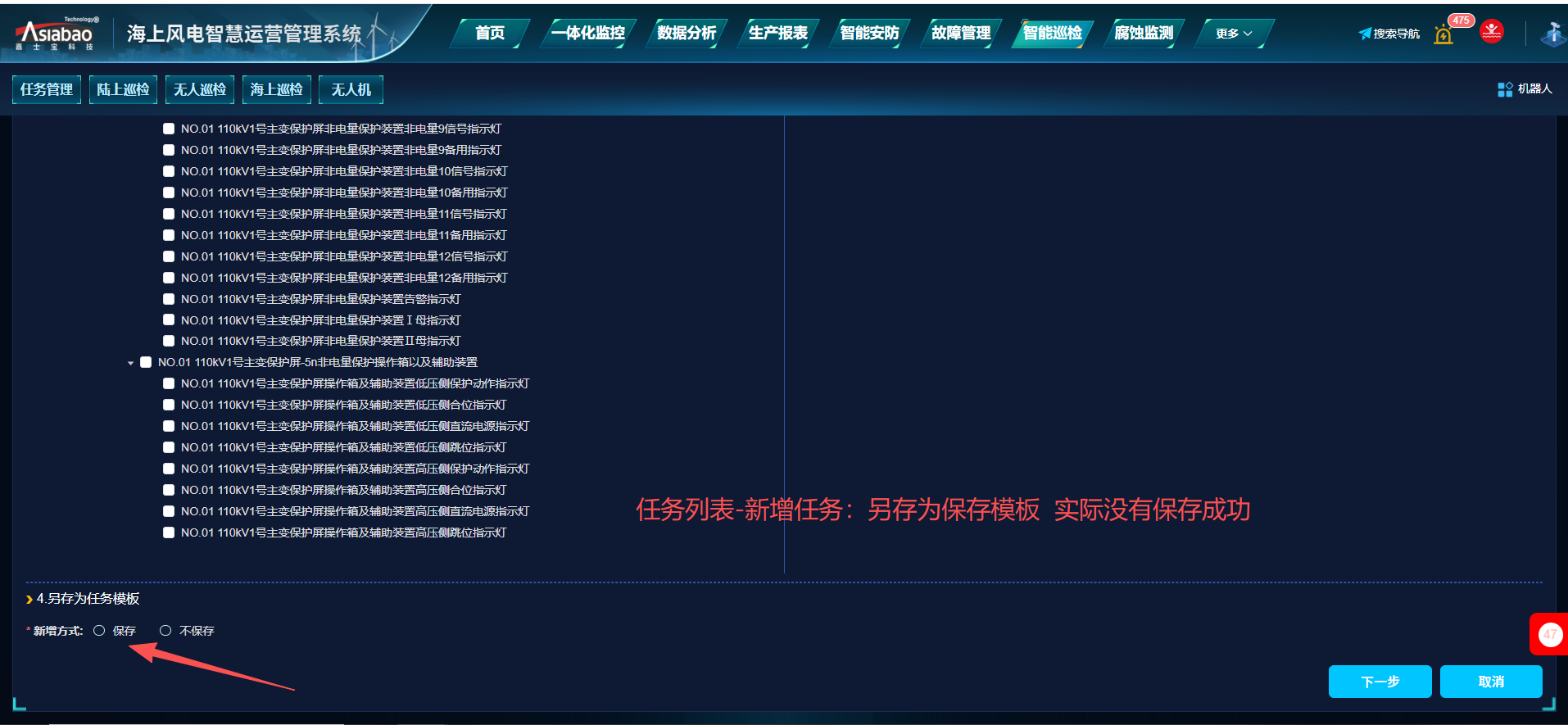The width and height of the screenshot is (1568, 725).
Task: Click the alarm bell icon with 475 badge
Action: pyautogui.click(x=1443, y=34)
